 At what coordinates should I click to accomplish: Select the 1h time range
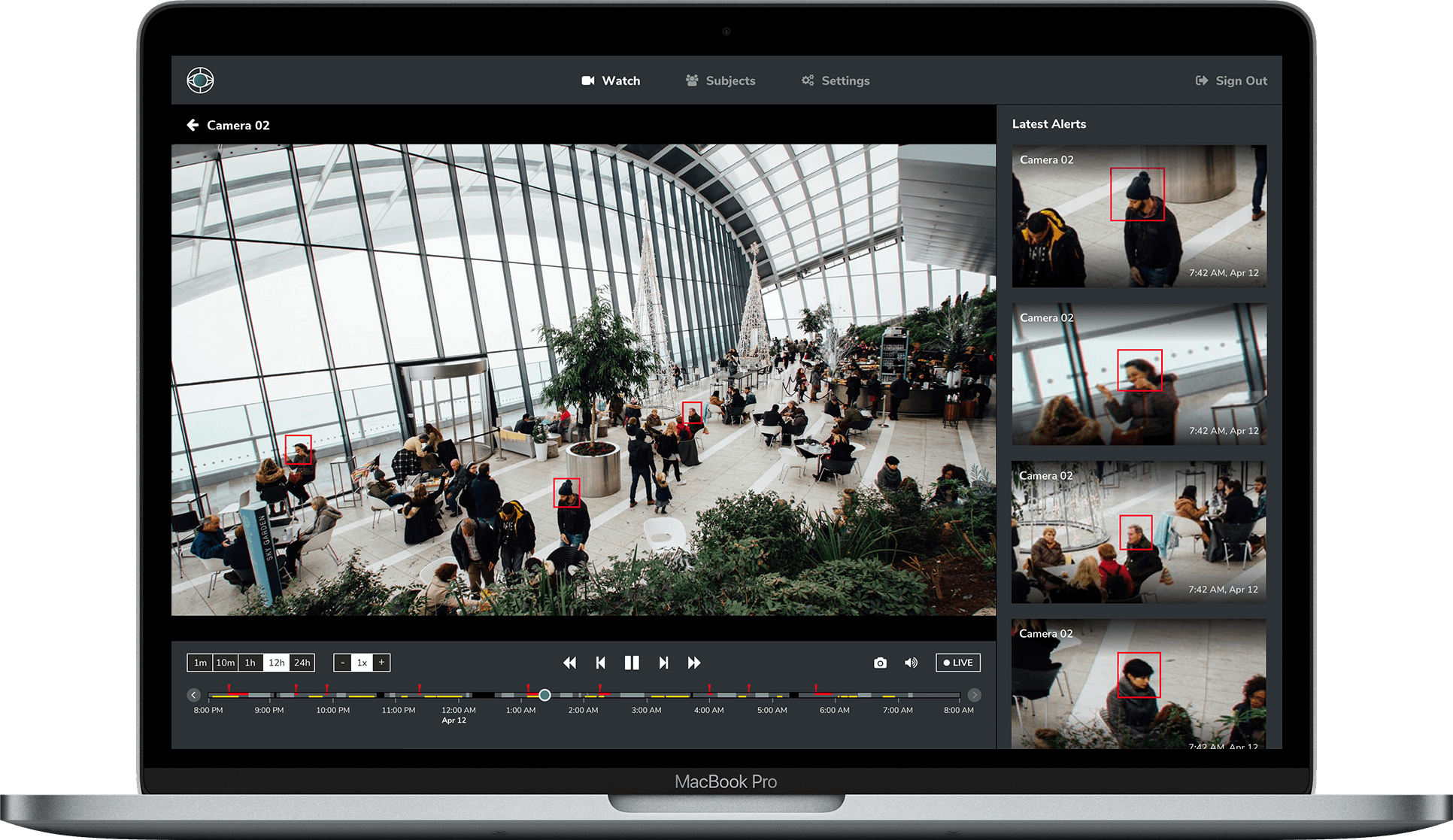click(x=250, y=663)
